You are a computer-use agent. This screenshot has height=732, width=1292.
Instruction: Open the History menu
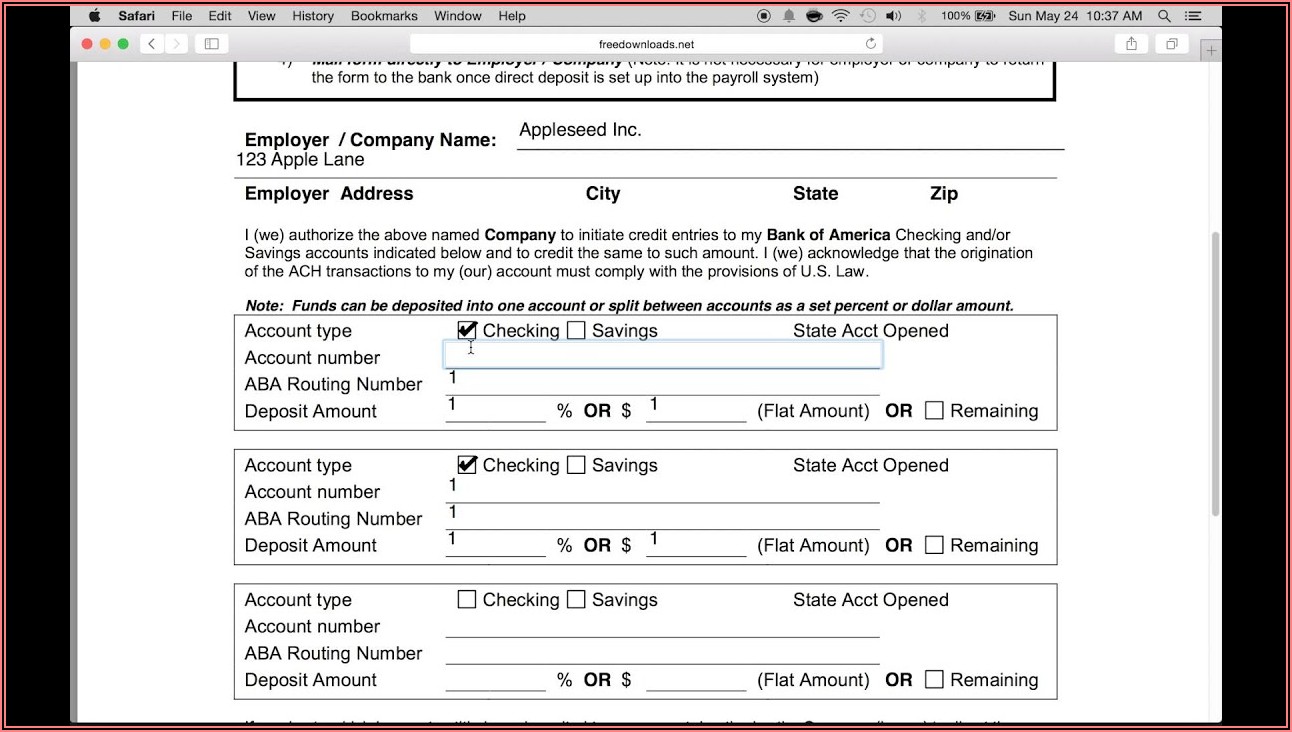click(313, 16)
